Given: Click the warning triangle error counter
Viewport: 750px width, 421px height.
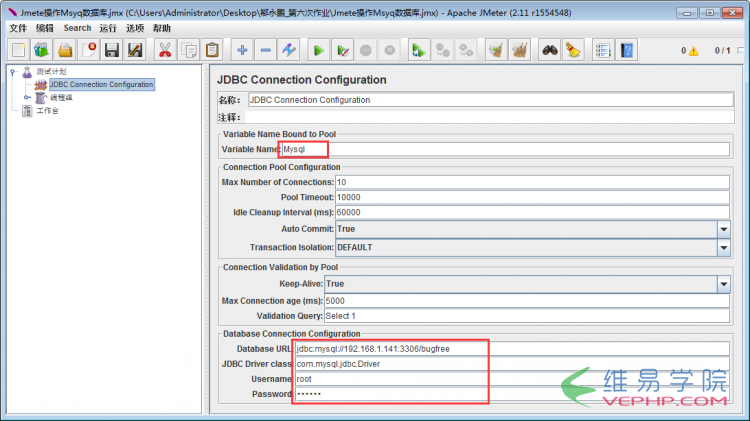Looking at the screenshot, I should tap(693, 51).
